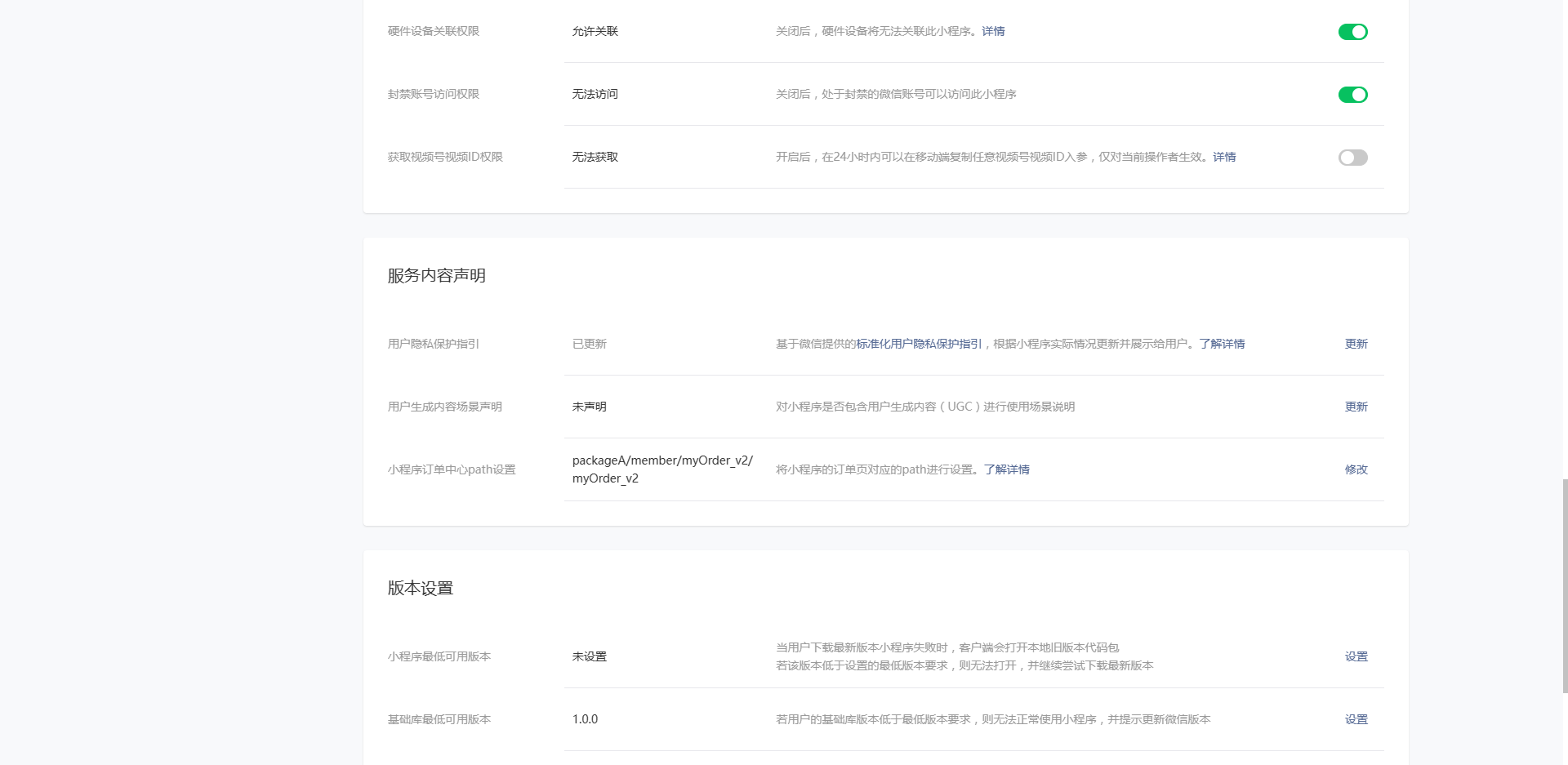Click 修改 for 小程序订单中心path设置
Screen dimensions: 1568x765
coord(1356,469)
